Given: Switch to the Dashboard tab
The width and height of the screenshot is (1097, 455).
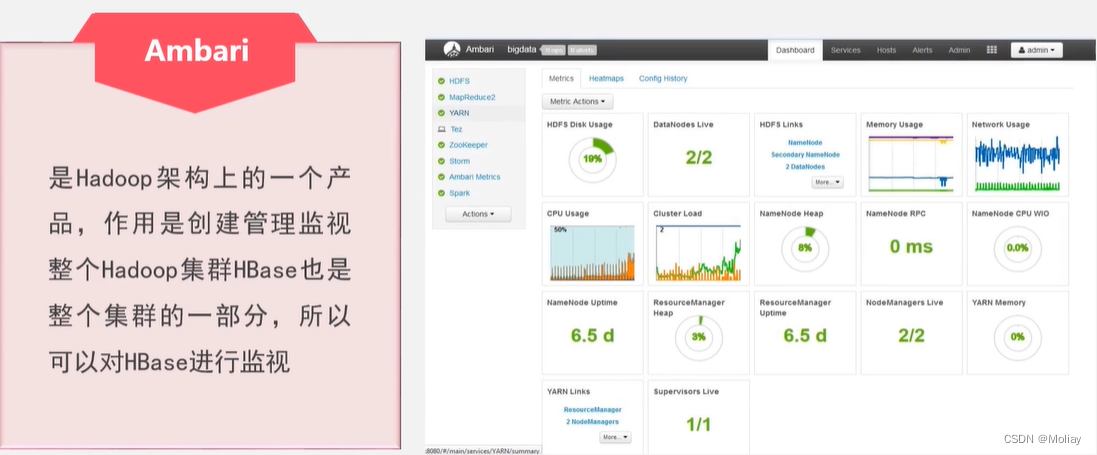Looking at the screenshot, I should pos(795,50).
